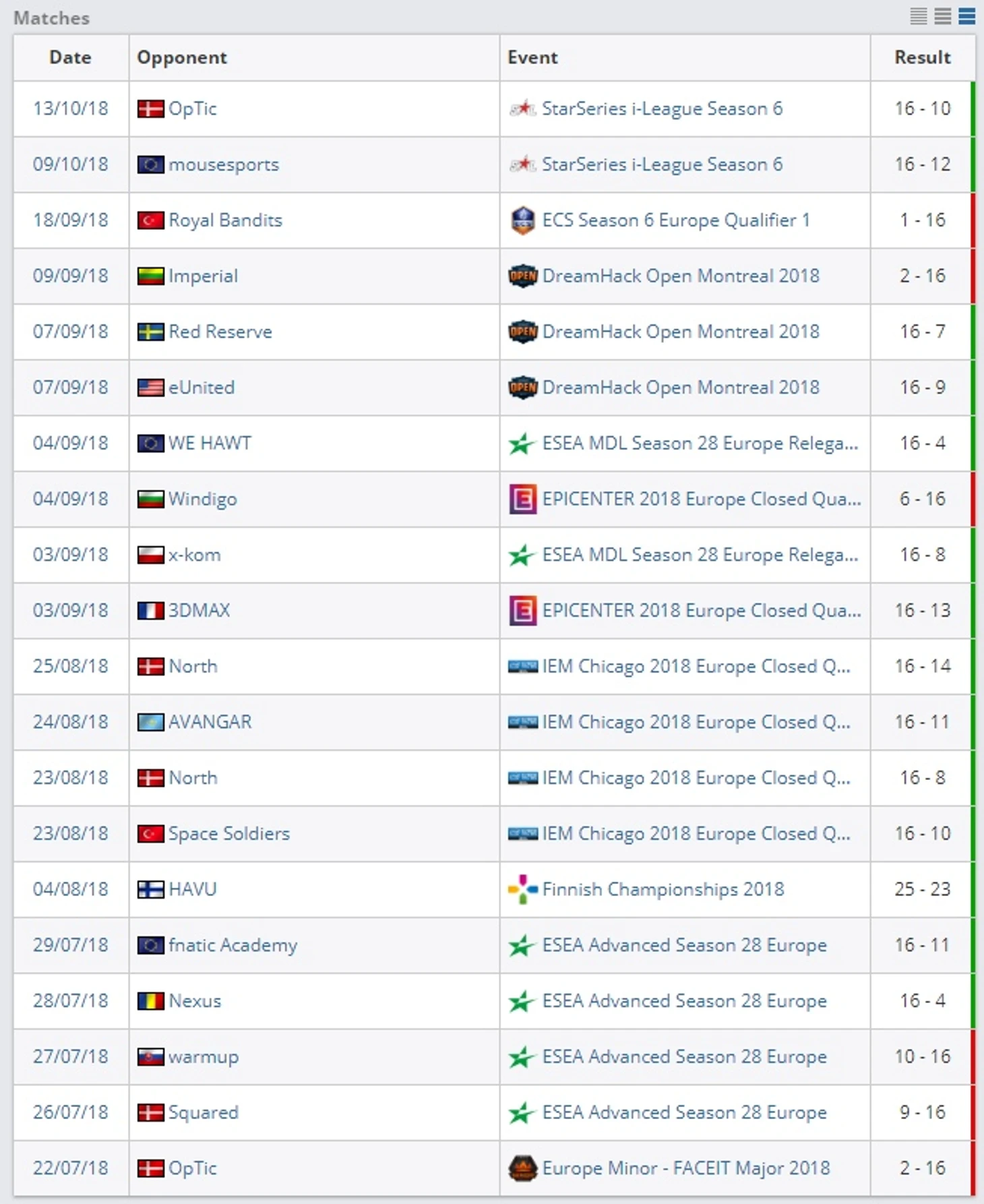The width and height of the screenshot is (984, 1204).
Task: Click the Sweden flag next to Red Reserve
Action: [x=150, y=332]
